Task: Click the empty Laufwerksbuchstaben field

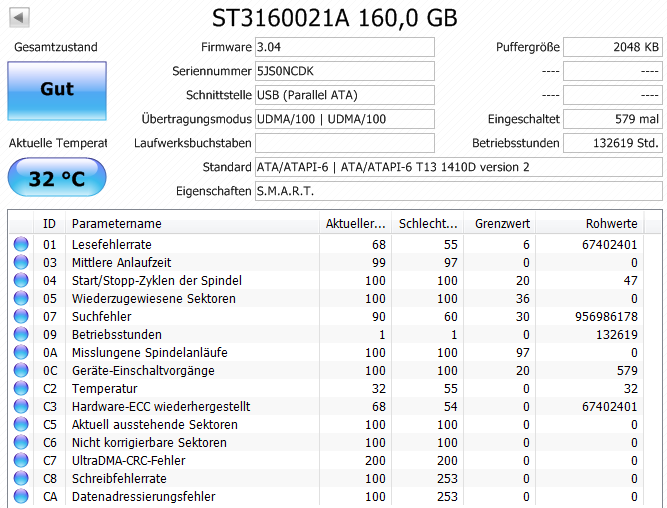Action: pos(345,143)
